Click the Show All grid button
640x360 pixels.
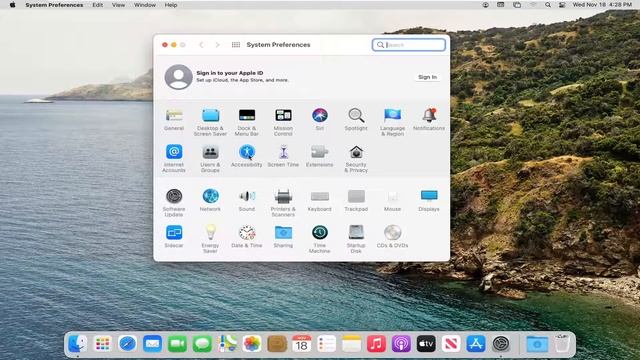[236, 45]
